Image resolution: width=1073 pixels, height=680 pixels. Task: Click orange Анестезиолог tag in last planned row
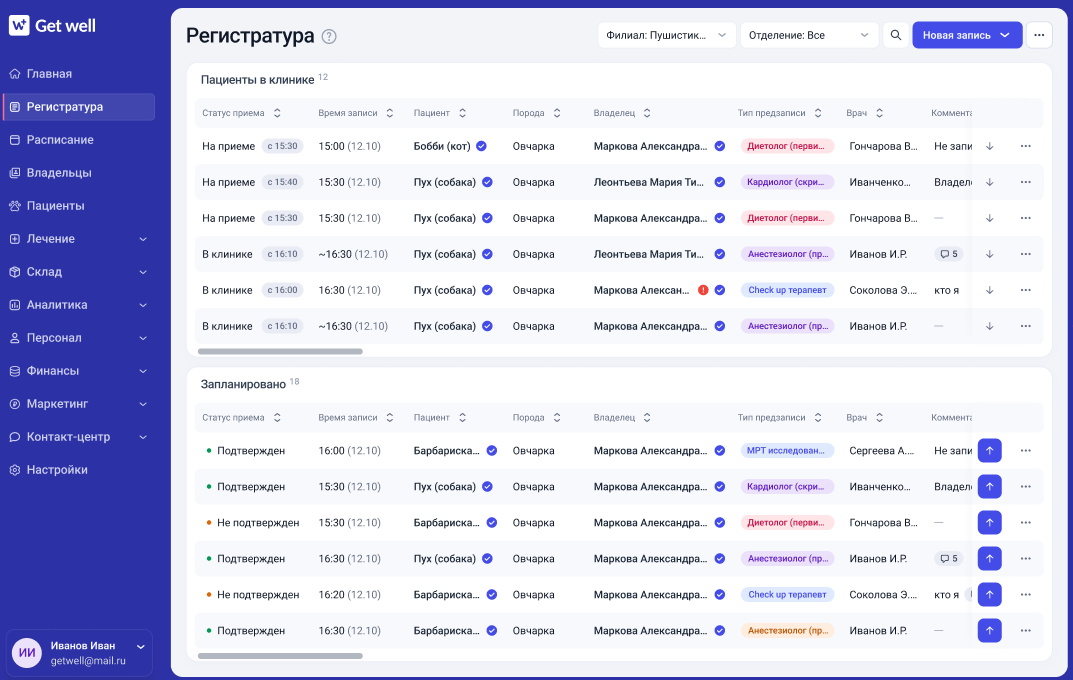787,630
